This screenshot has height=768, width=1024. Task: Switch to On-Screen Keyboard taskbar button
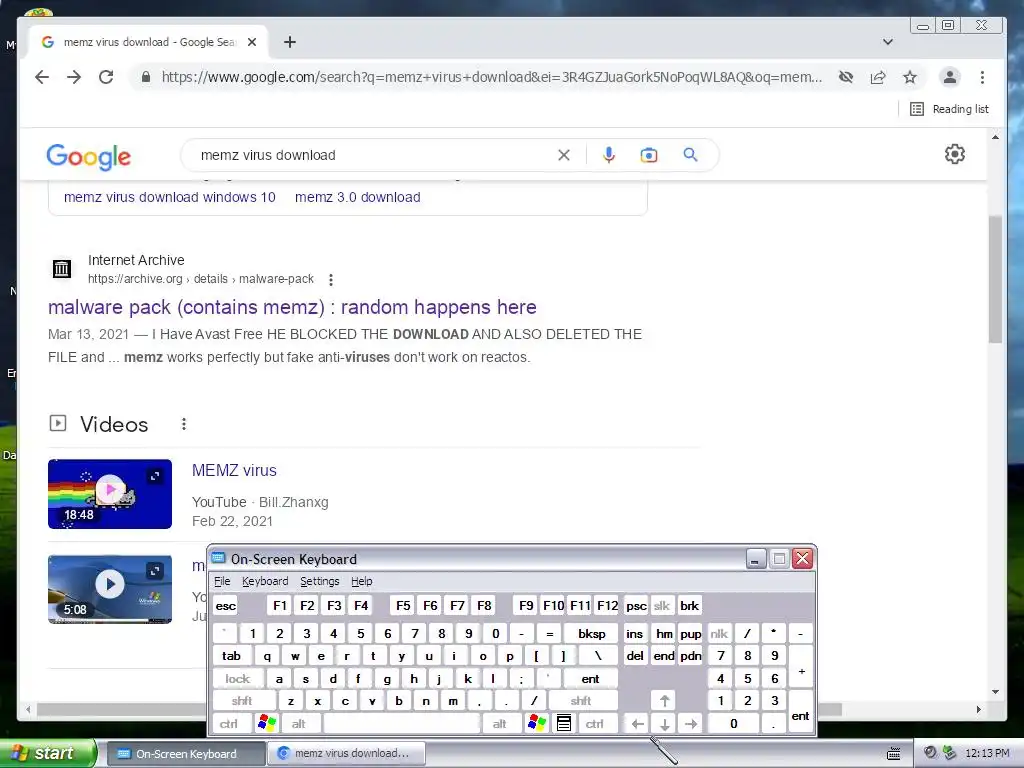pos(185,754)
